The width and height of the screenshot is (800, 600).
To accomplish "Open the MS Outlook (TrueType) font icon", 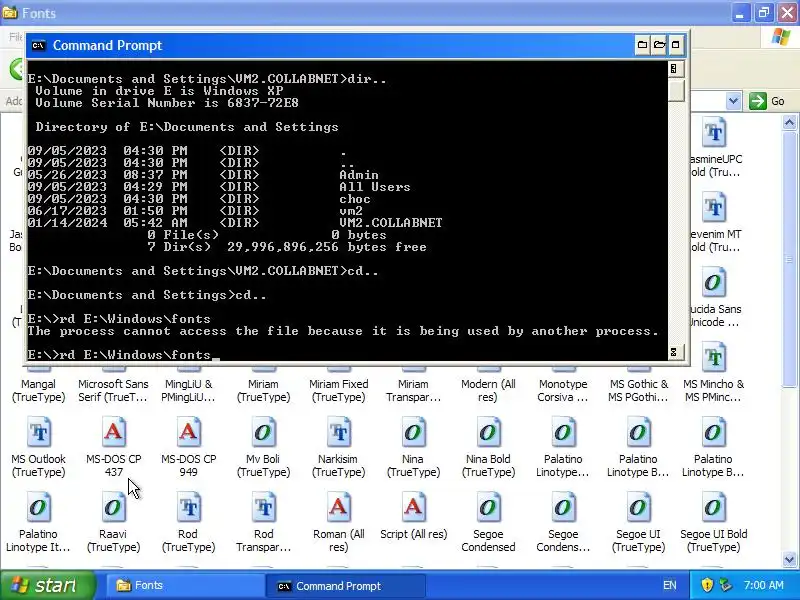I will [39, 433].
